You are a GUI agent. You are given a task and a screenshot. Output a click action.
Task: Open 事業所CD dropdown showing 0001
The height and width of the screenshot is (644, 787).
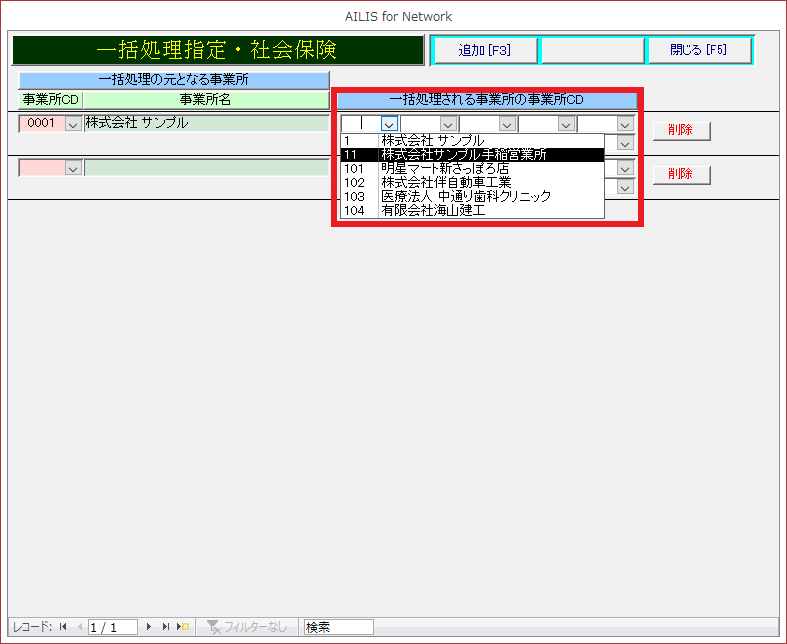(x=72, y=124)
